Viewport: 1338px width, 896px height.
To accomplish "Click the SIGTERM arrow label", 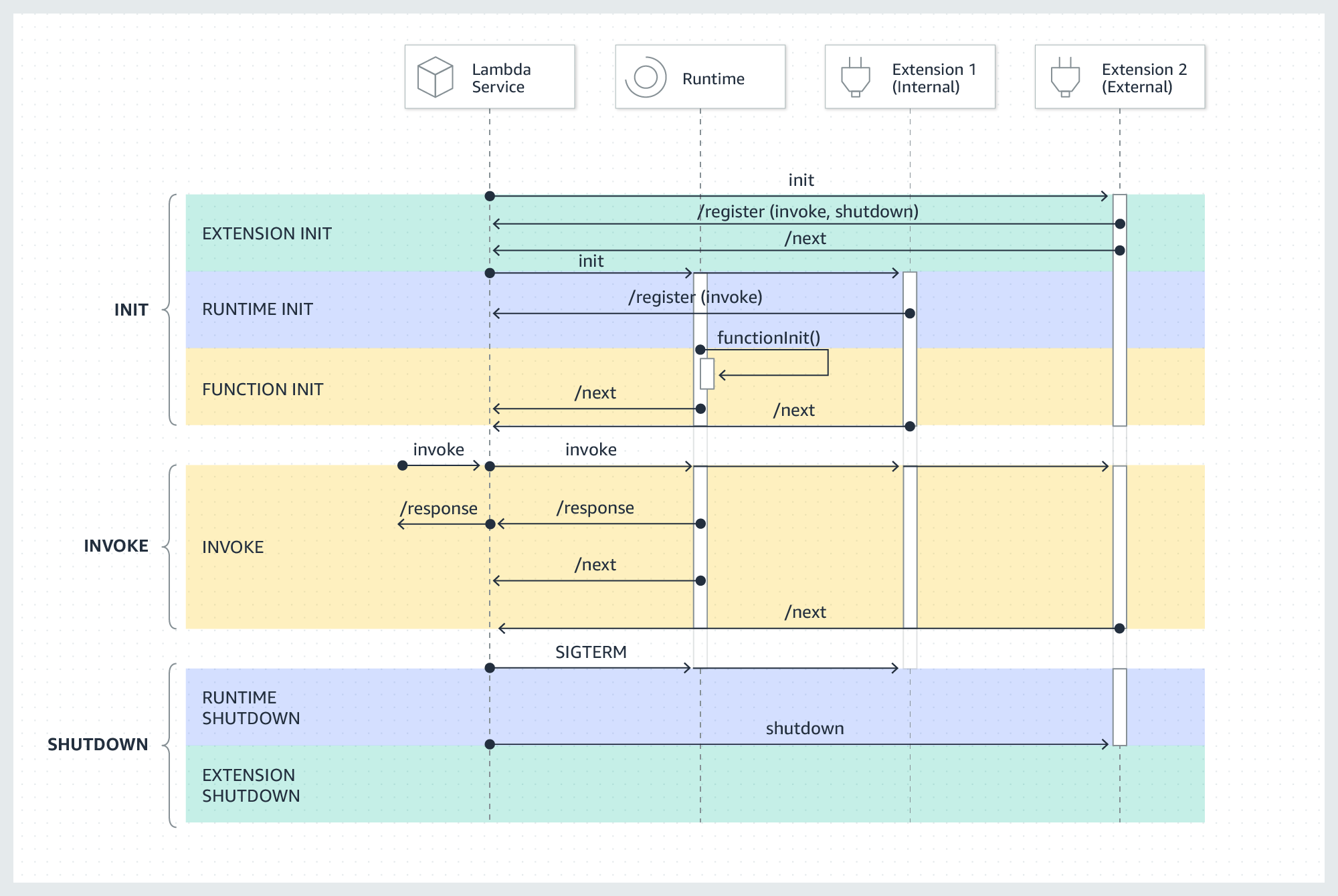I will click(591, 652).
